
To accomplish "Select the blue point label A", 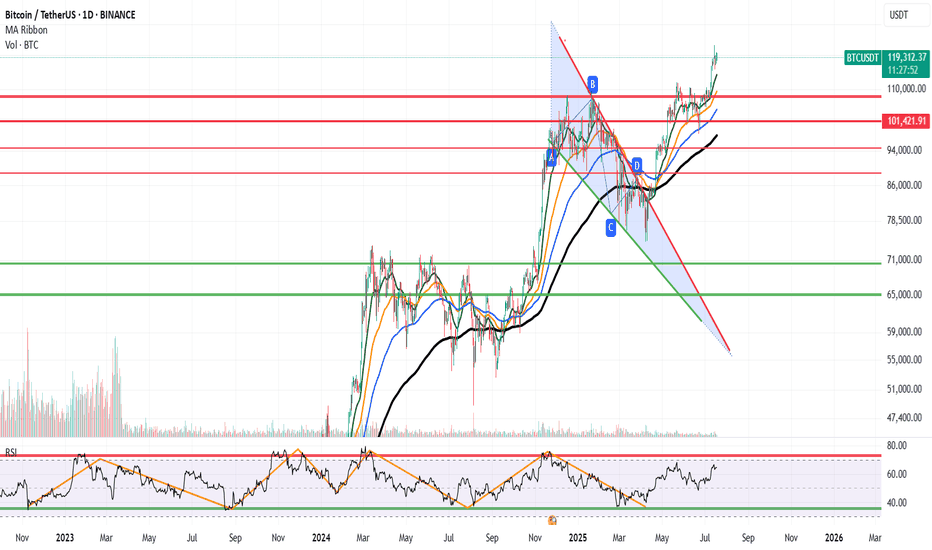I will click(x=551, y=158).
